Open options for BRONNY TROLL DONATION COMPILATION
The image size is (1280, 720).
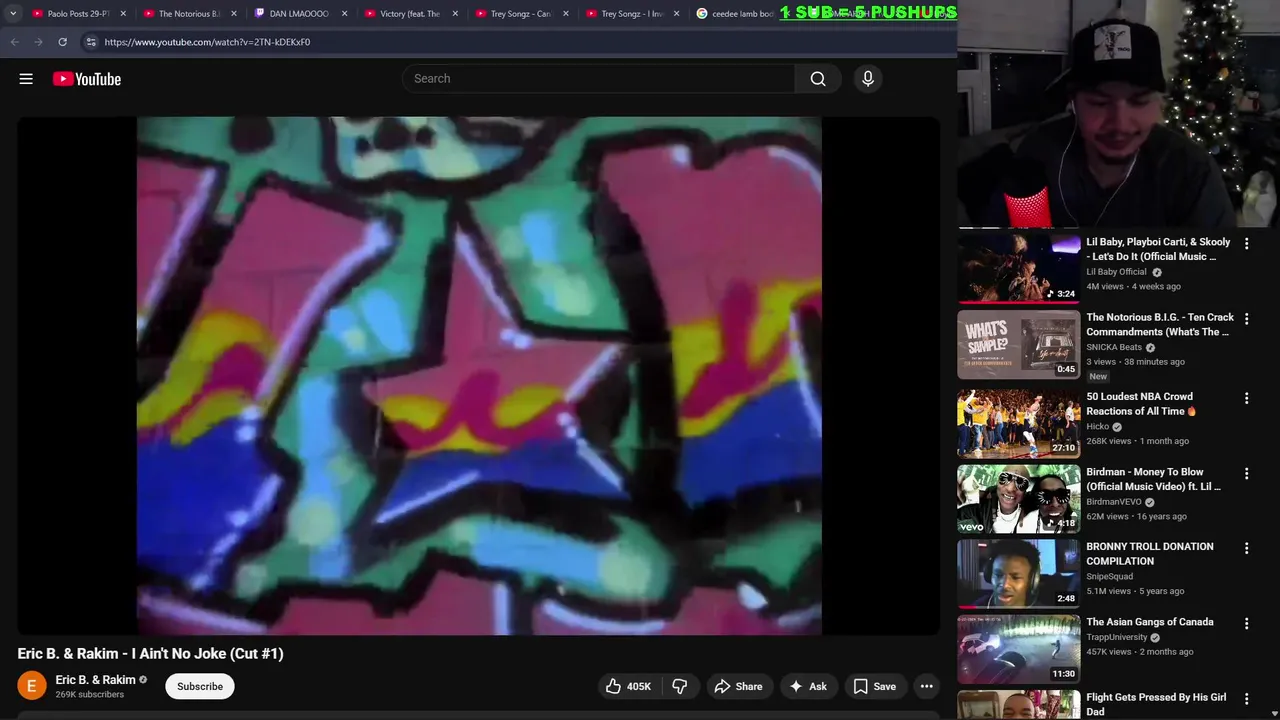1246,548
